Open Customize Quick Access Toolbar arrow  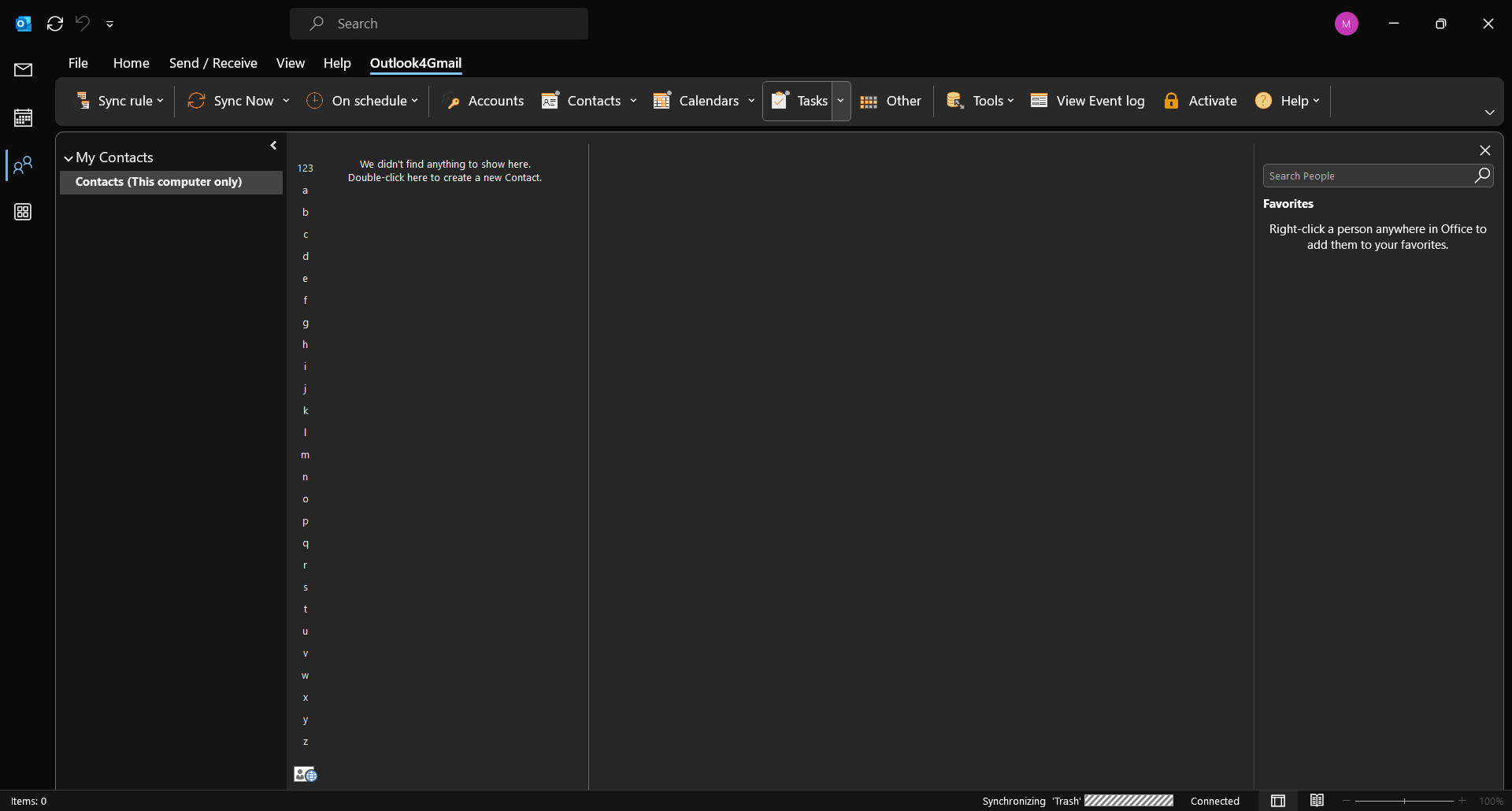coord(110,24)
